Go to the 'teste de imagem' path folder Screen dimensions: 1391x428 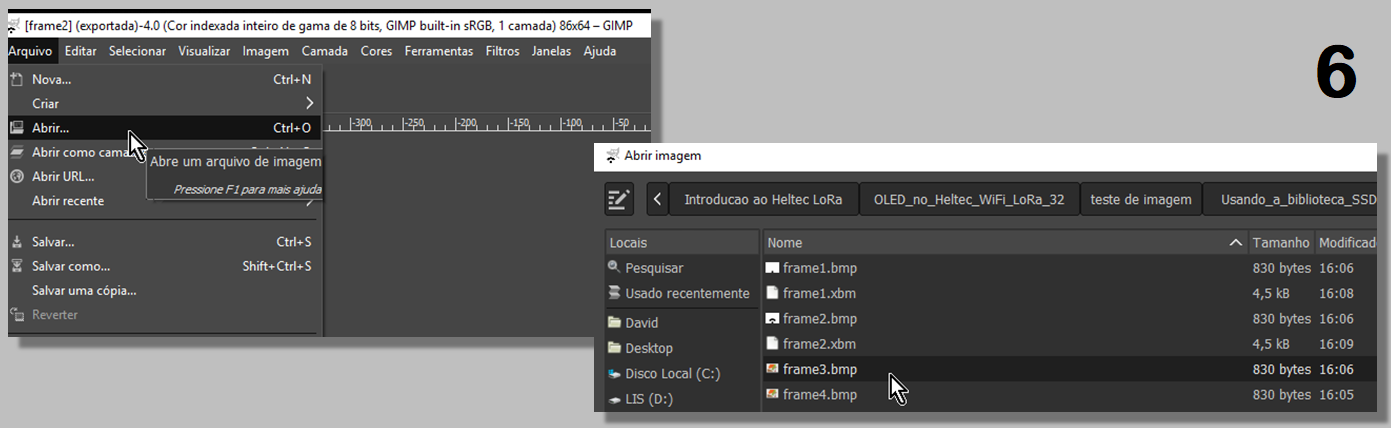1141,199
